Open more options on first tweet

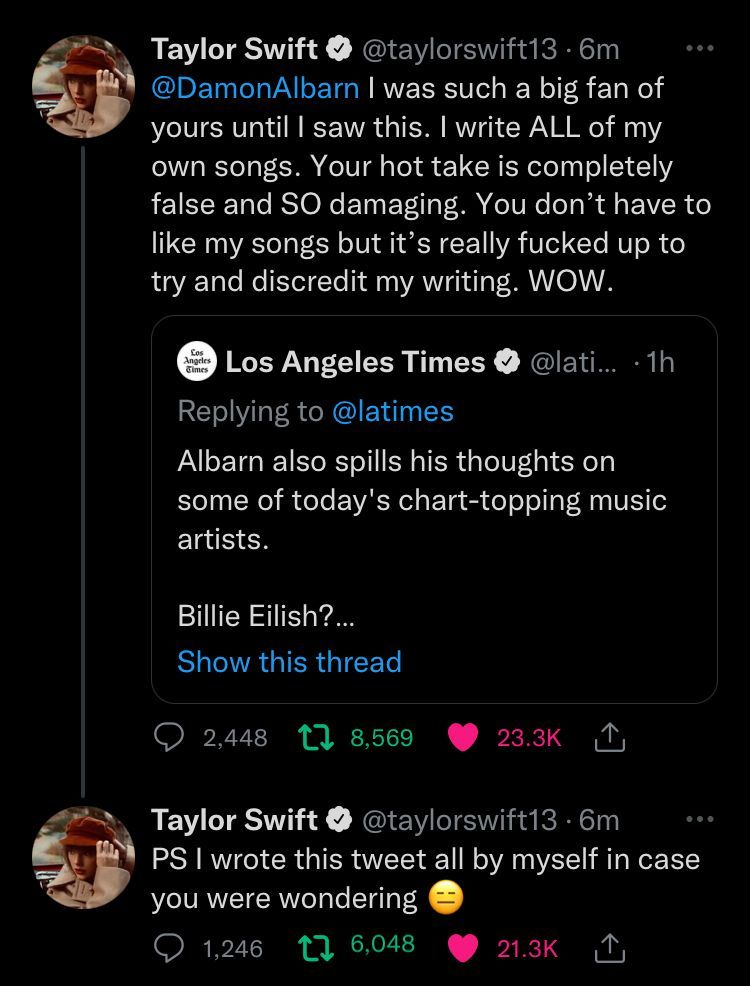point(700,48)
